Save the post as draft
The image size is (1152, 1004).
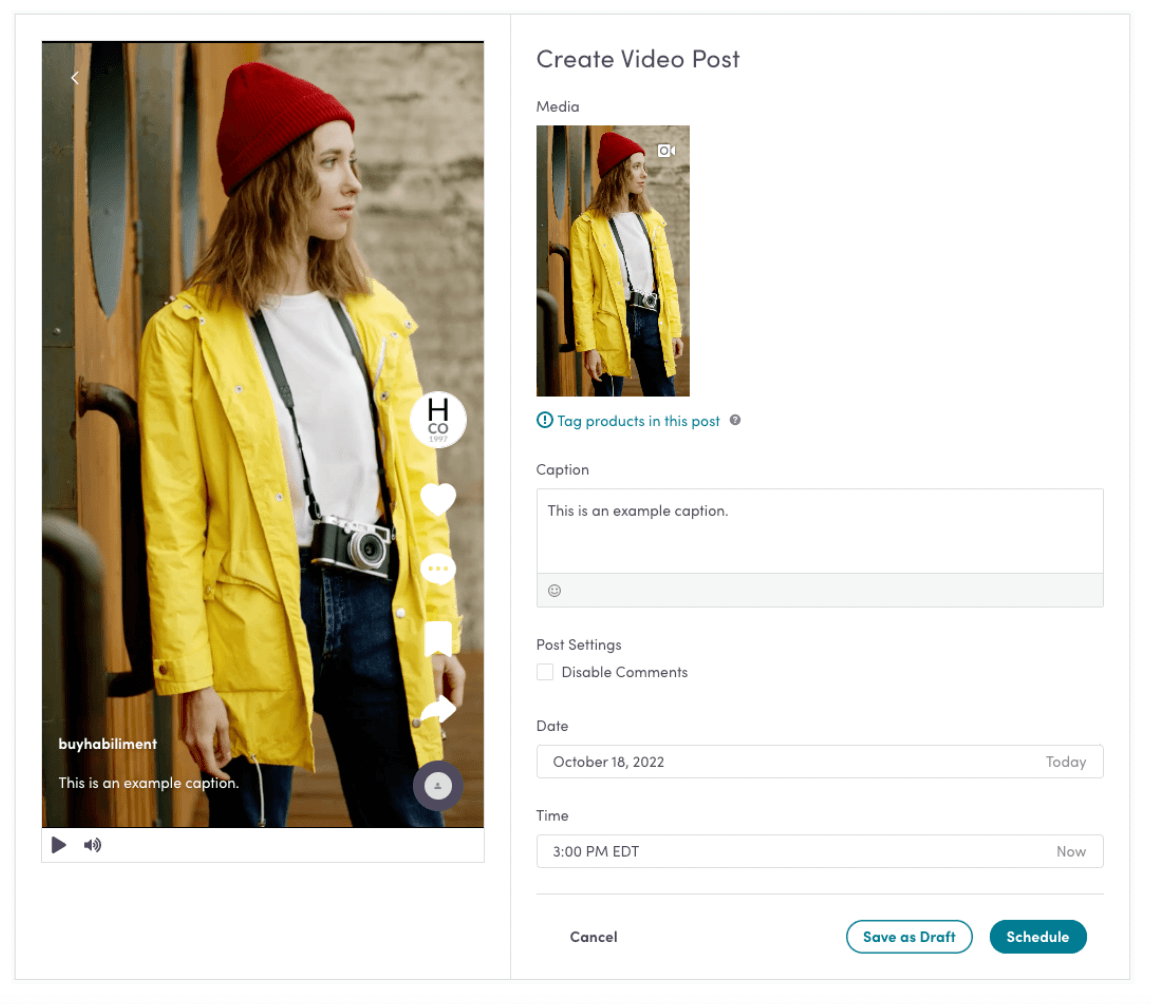coord(909,936)
